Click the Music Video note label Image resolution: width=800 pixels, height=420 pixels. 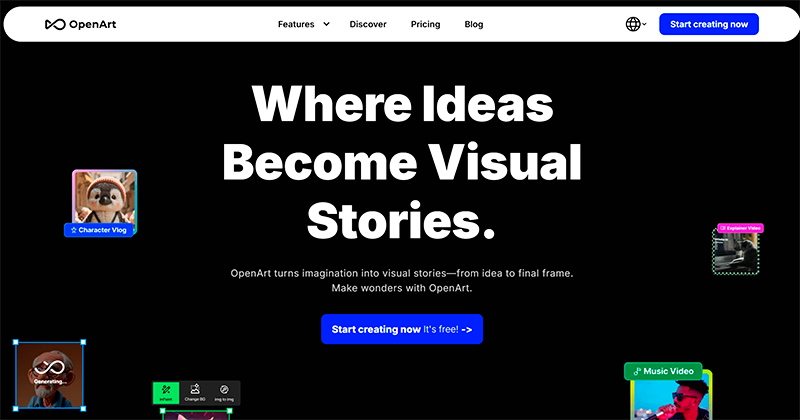pos(663,371)
